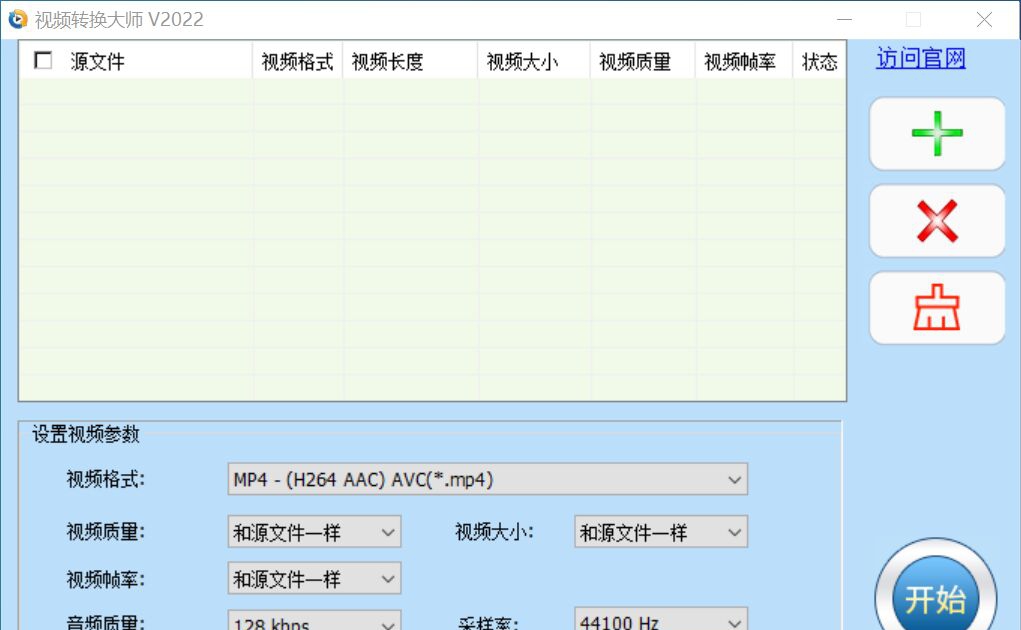The height and width of the screenshot is (630, 1021).
Task: Click the 状态 column header
Action: coord(819,60)
